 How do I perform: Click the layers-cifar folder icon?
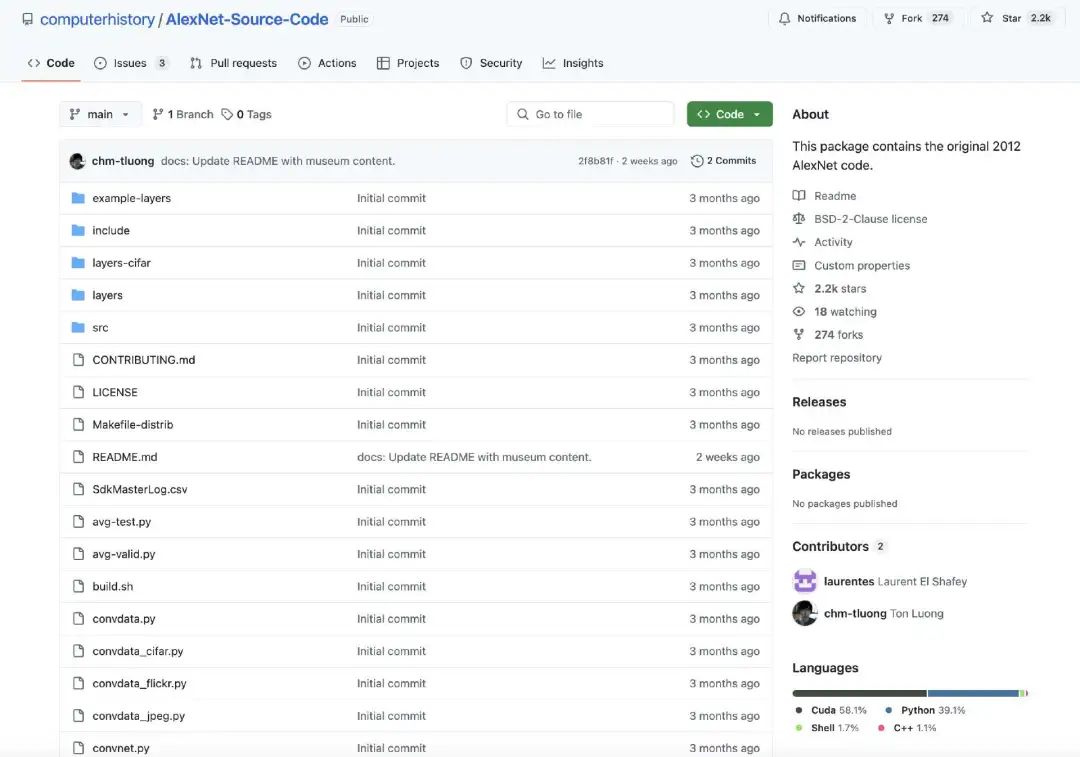point(78,263)
